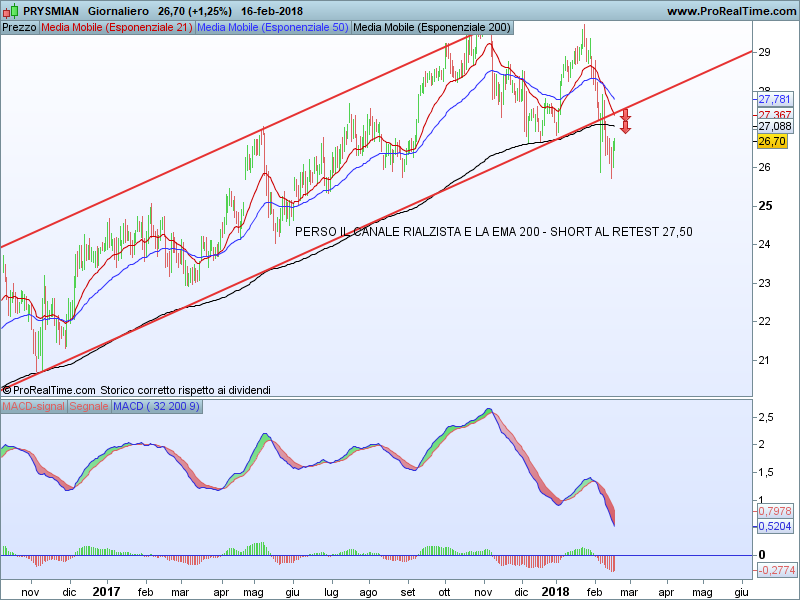Viewport: 800px width, 600px height.
Task: Select the Prezzo legend tab
Action: tap(20, 27)
